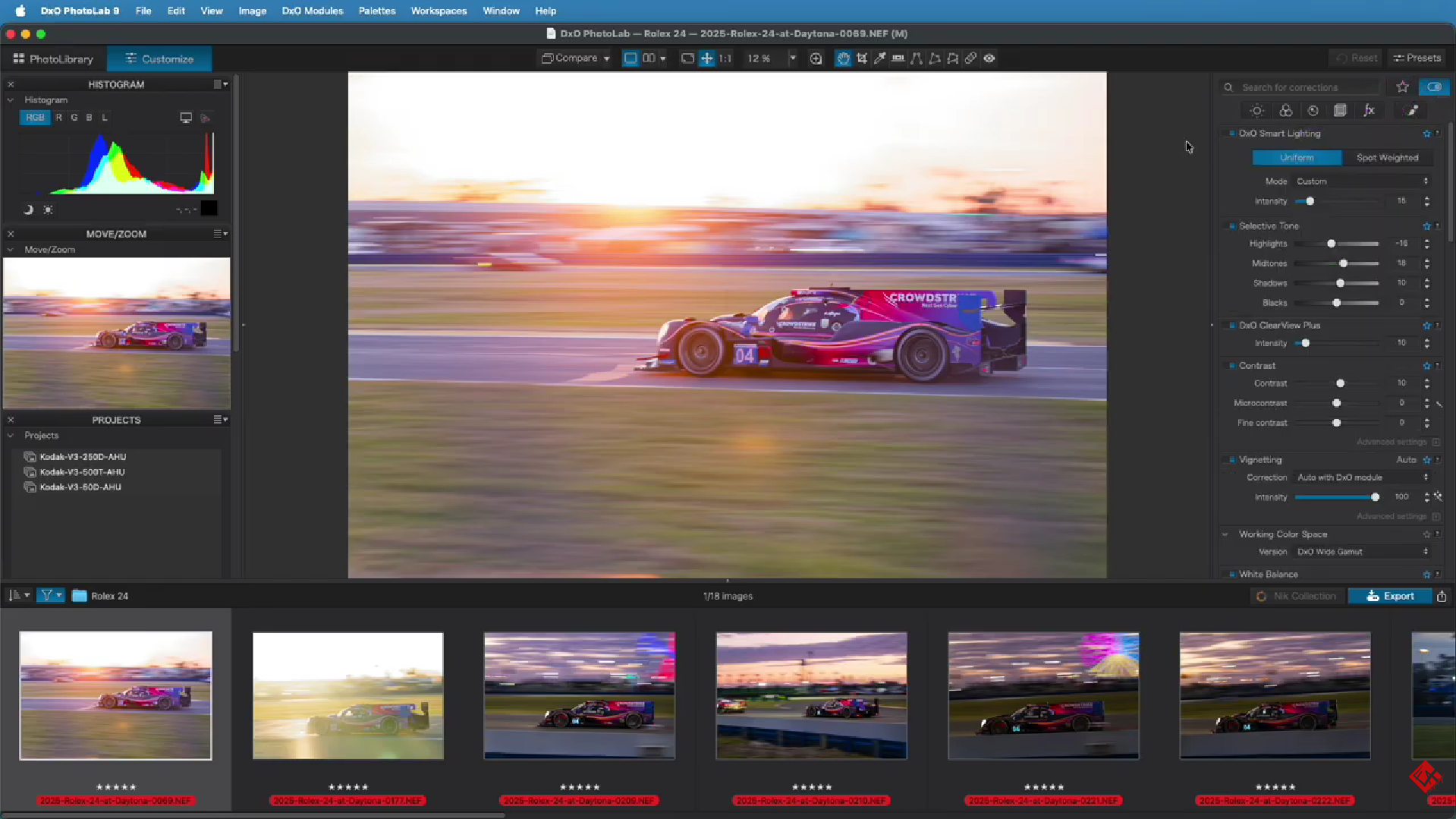1456x819 pixels.
Task: Open the Palettes menu
Action: (x=376, y=11)
